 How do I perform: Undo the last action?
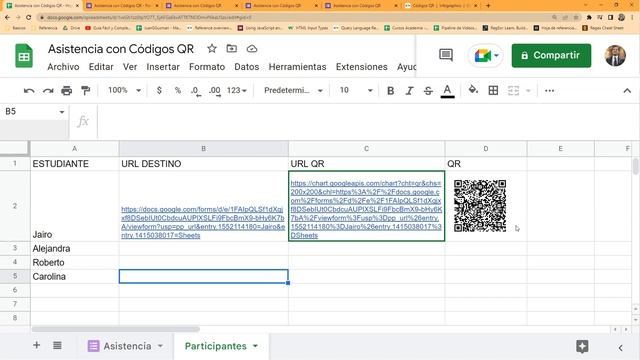[x=29, y=91]
